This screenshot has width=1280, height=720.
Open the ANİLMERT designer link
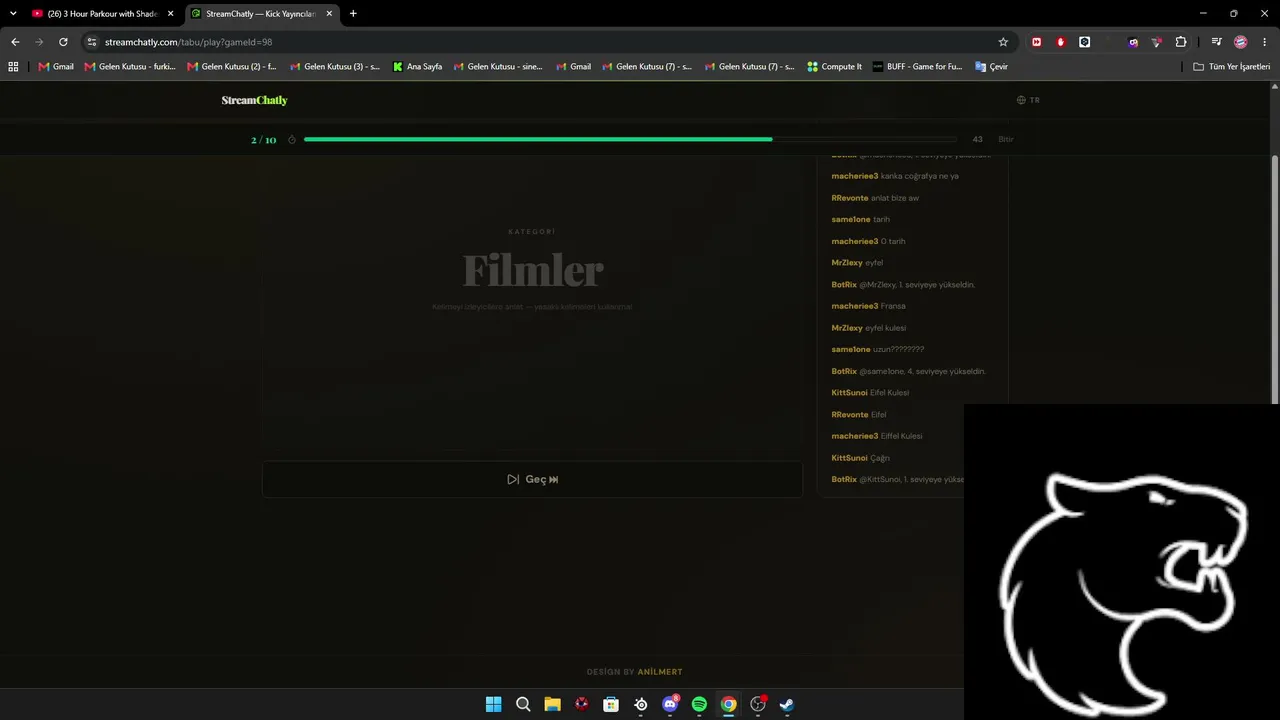(x=660, y=672)
